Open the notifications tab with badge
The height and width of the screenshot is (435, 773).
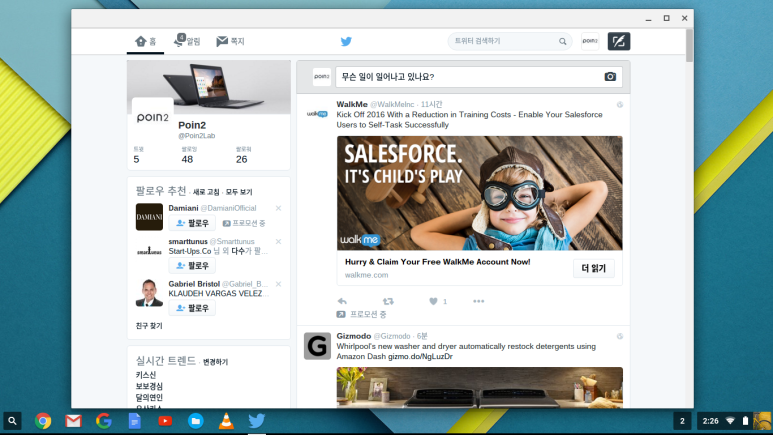187,41
